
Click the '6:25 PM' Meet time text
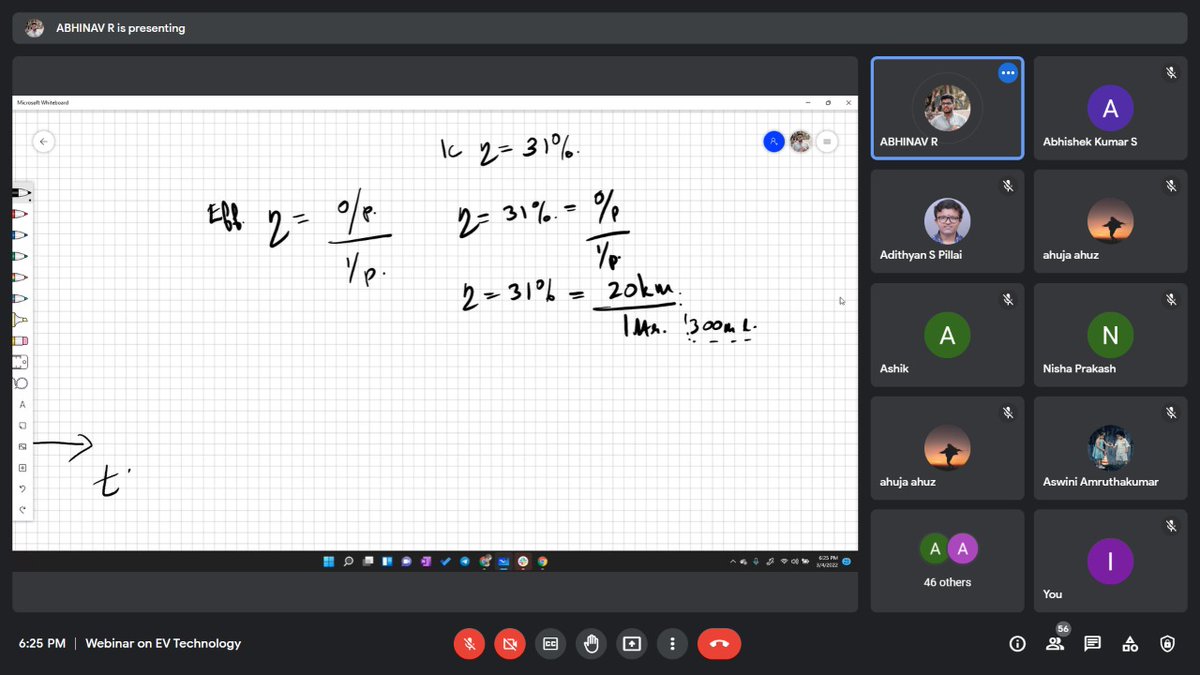(42, 643)
